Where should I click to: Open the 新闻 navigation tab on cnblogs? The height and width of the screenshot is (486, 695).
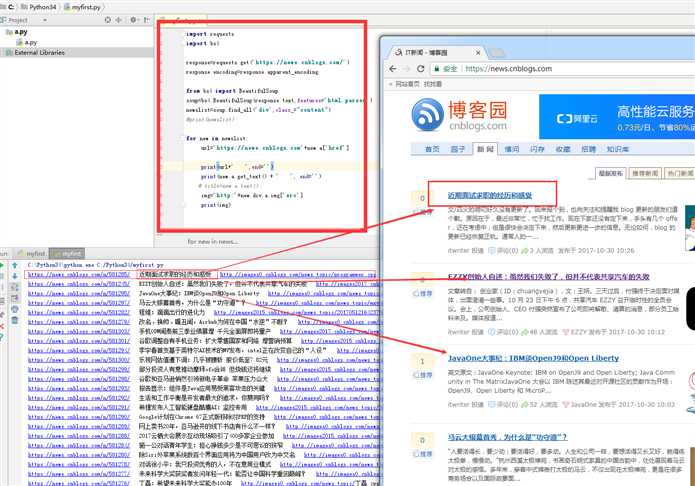(x=485, y=149)
